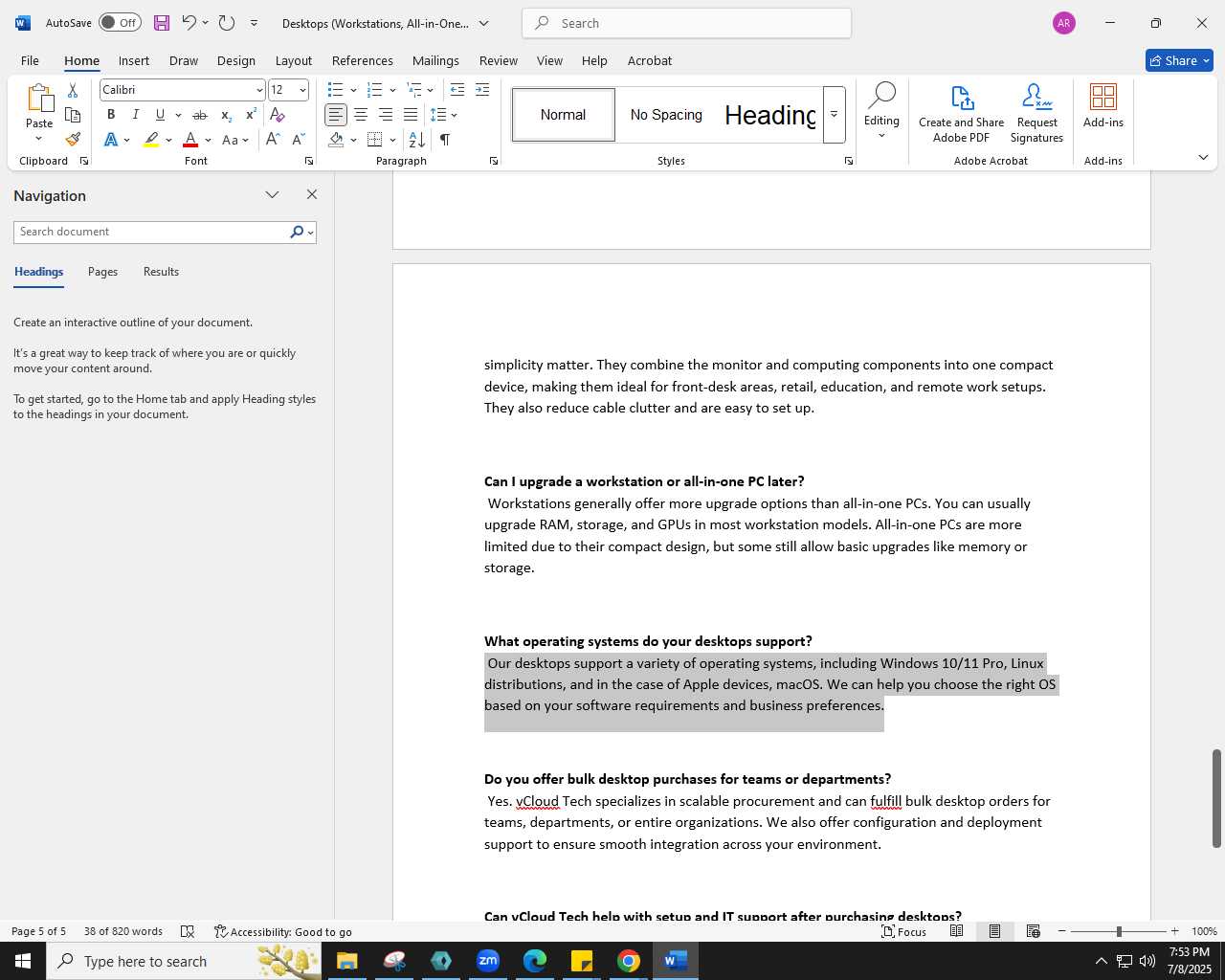Click the Share button
The image size is (1225, 980).
(1179, 60)
